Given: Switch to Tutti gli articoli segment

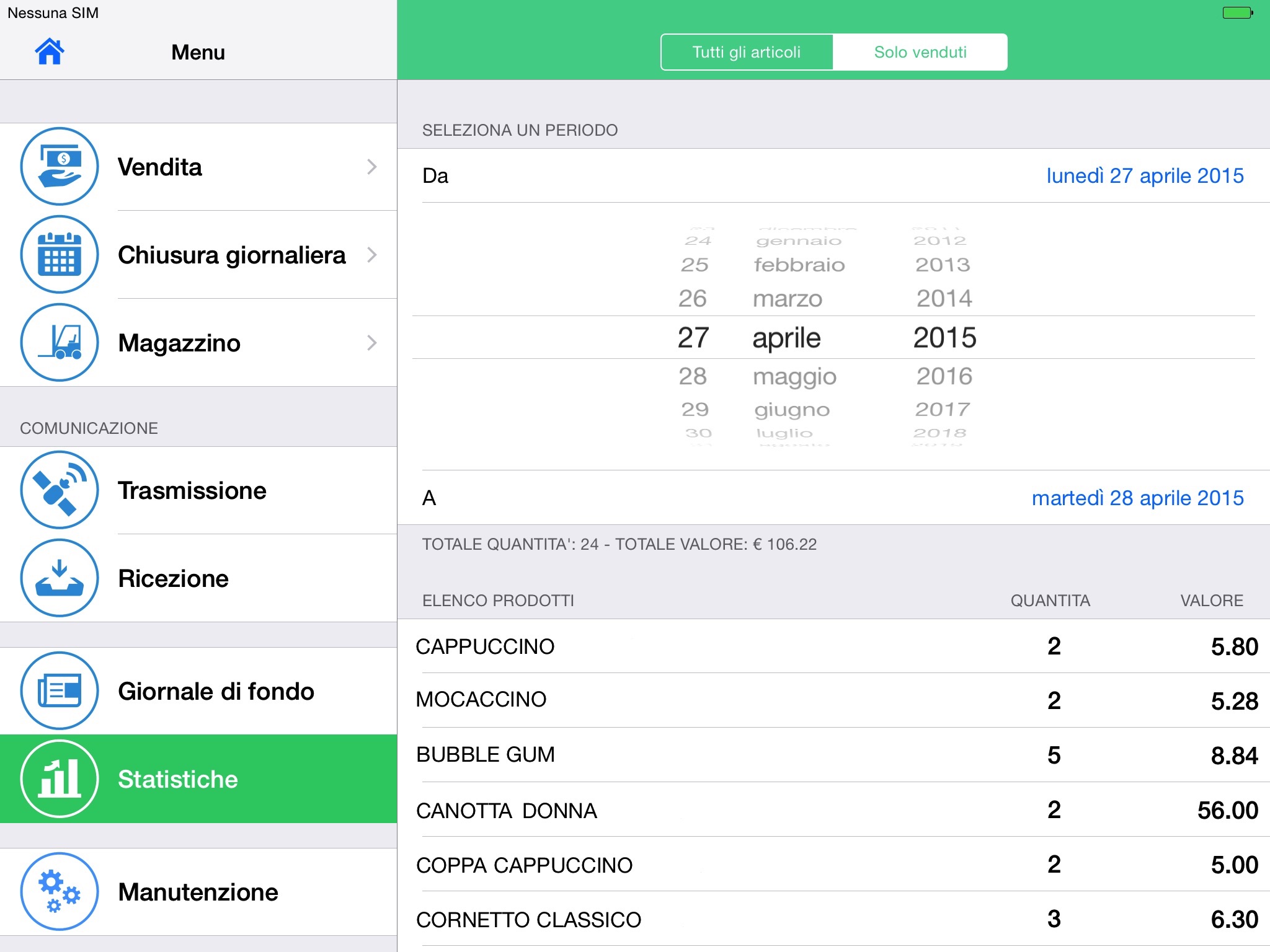Looking at the screenshot, I should (x=747, y=52).
